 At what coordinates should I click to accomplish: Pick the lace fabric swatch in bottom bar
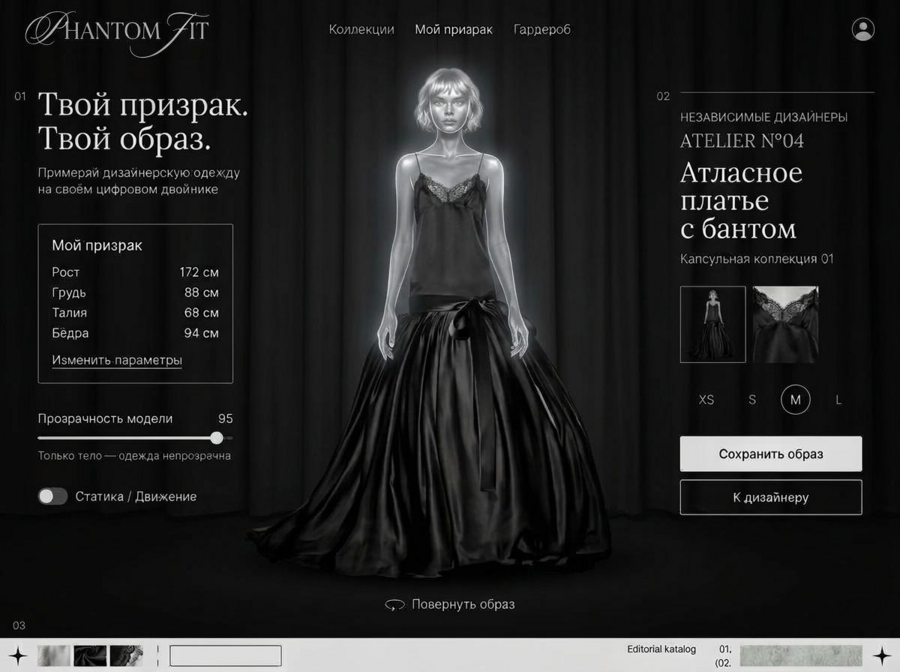126,655
